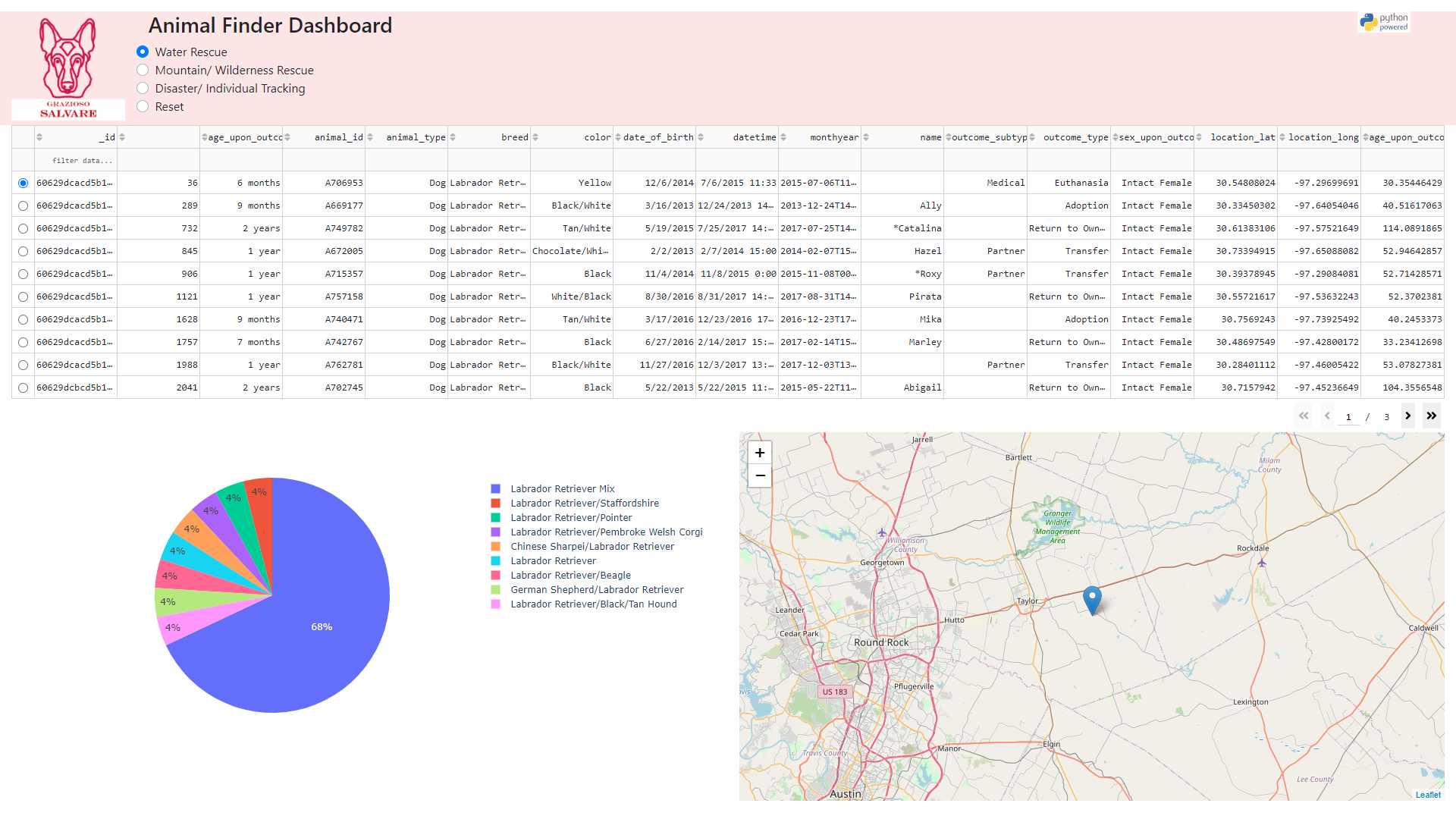Sort by monthyear column
The height and width of the screenshot is (819, 1456).
(x=783, y=137)
